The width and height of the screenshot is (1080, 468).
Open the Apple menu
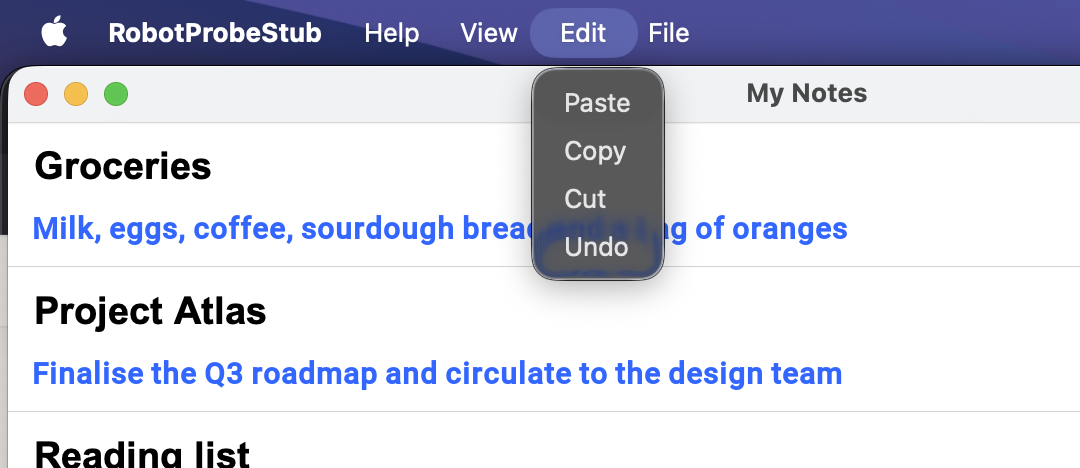[x=54, y=32]
